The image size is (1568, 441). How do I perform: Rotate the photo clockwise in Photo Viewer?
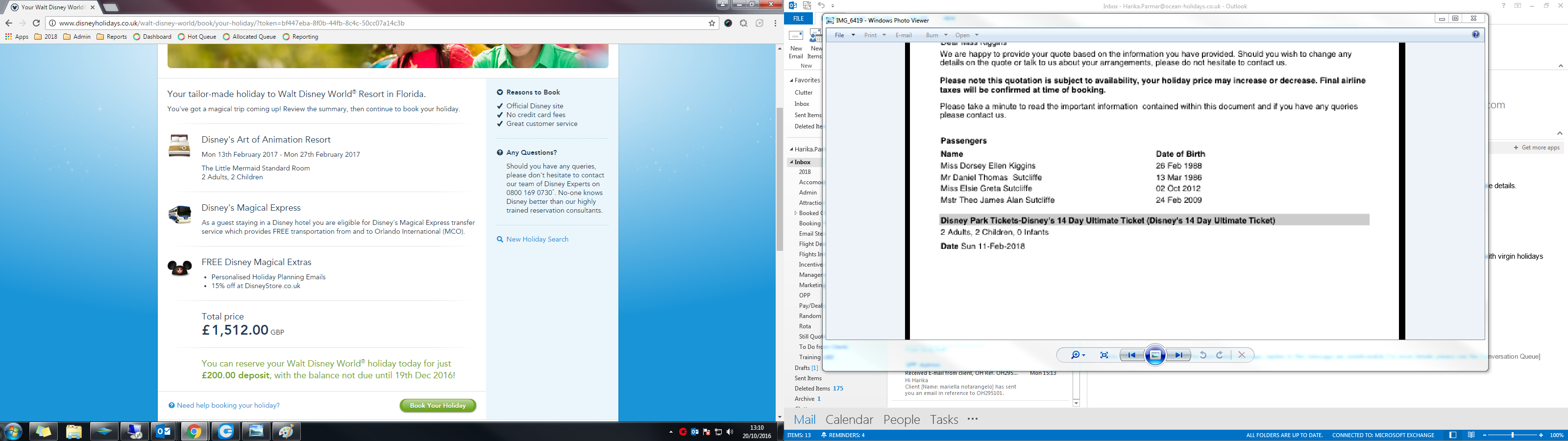point(1220,355)
